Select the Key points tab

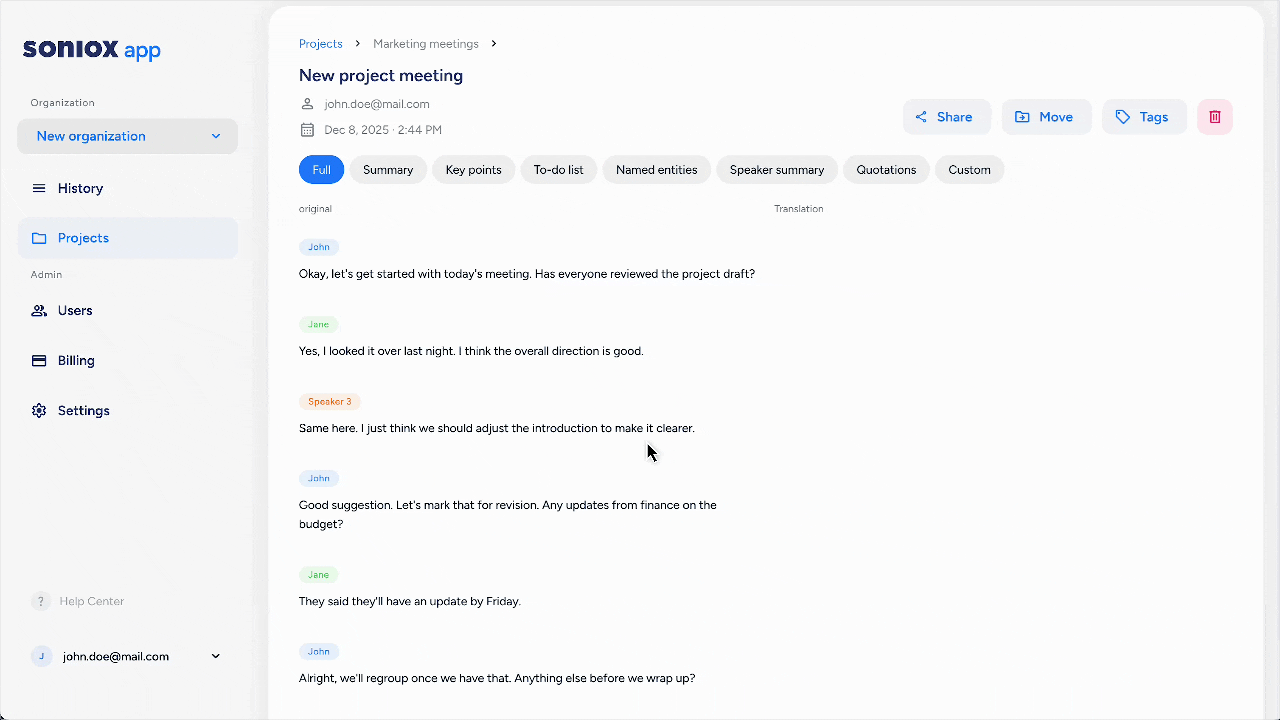(x=473, y=170)
